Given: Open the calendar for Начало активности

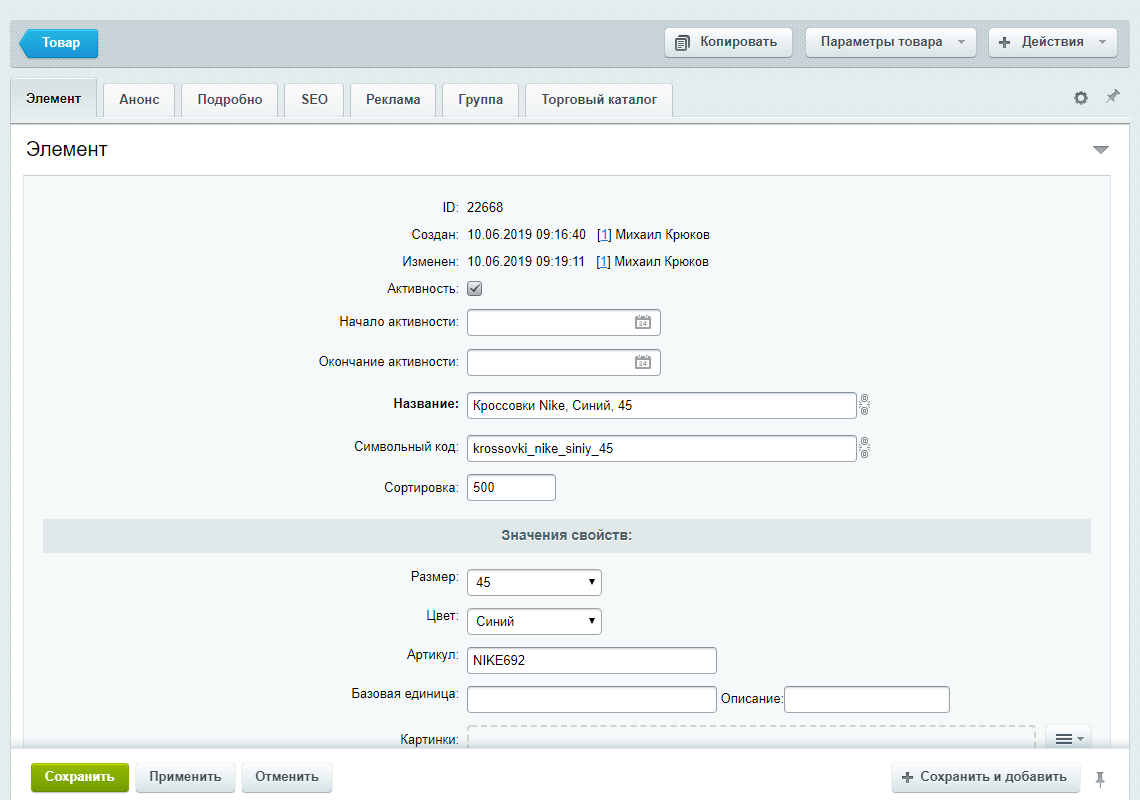Looking at the screenshot, I should 643,323.
